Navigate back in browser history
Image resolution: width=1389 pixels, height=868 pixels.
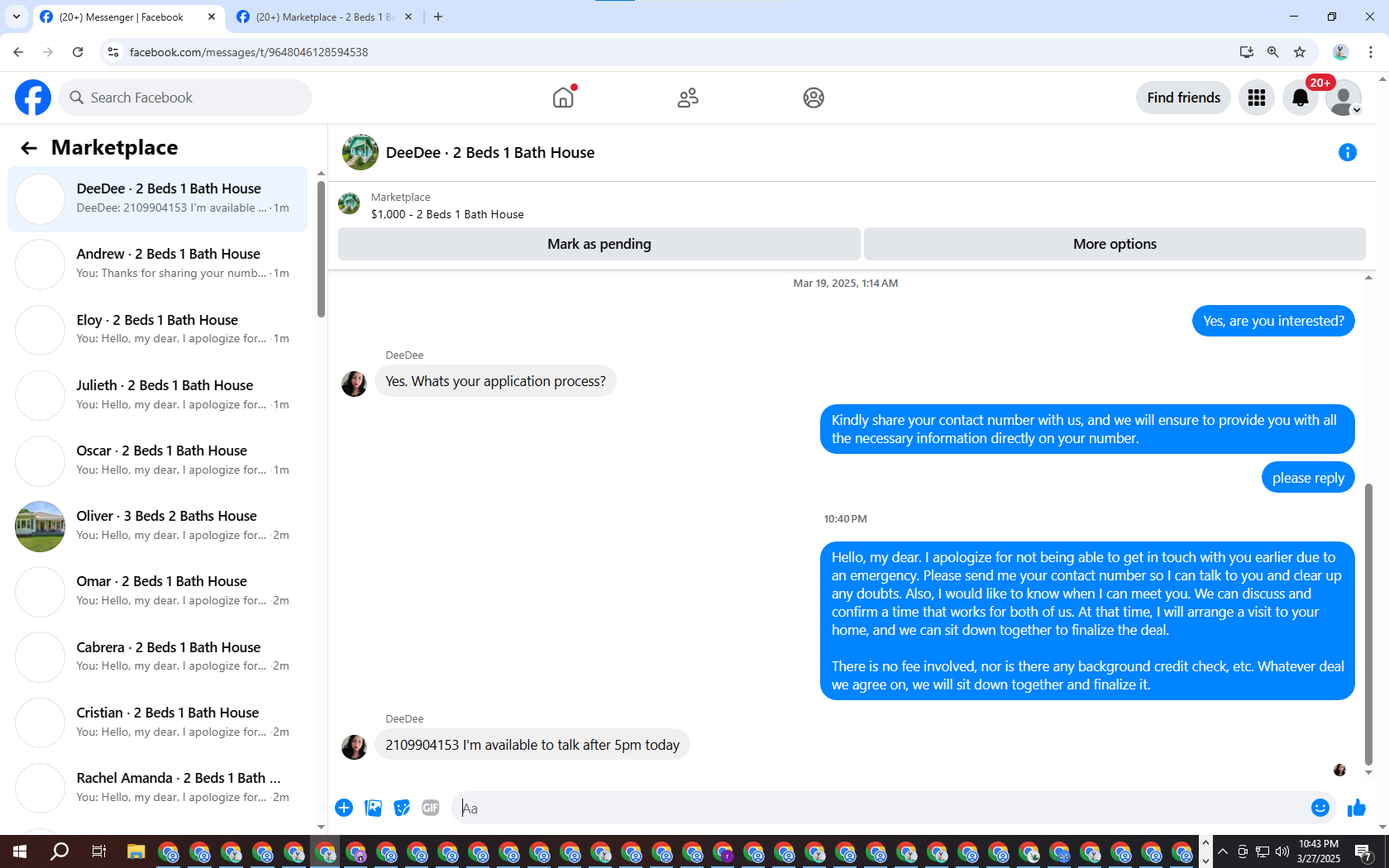pyautogui.click(x=18, y=52)
